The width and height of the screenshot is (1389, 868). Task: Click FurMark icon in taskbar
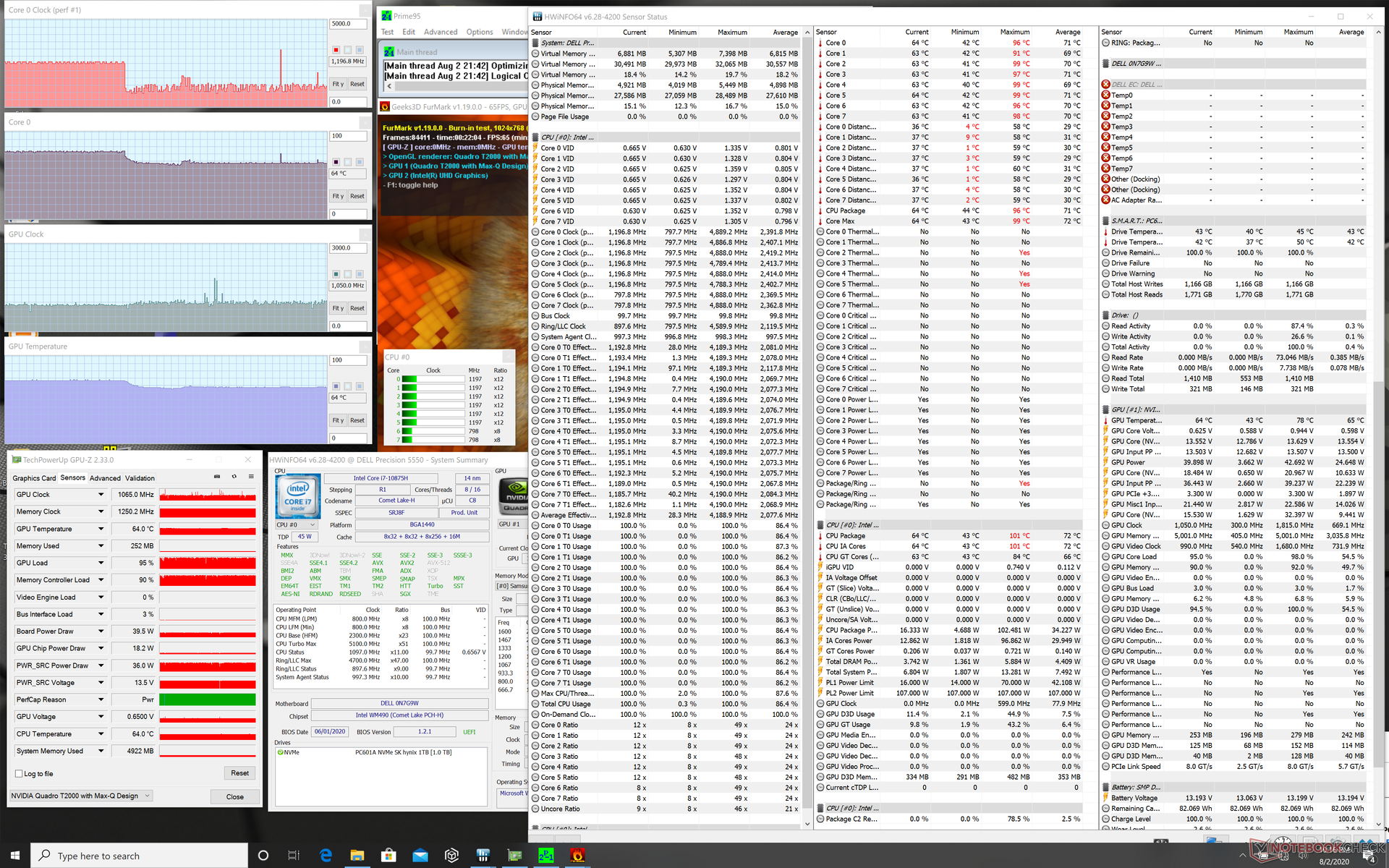tap(577, 856)
